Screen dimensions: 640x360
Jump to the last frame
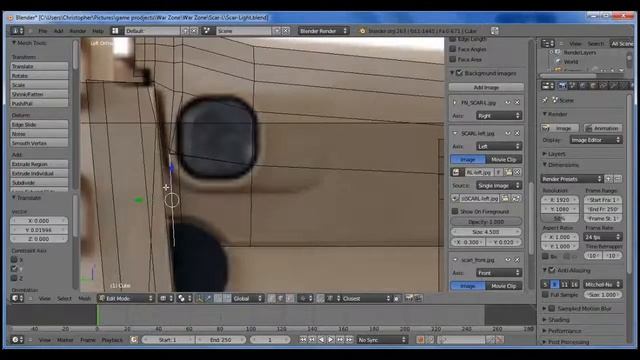tap(349, 340)
